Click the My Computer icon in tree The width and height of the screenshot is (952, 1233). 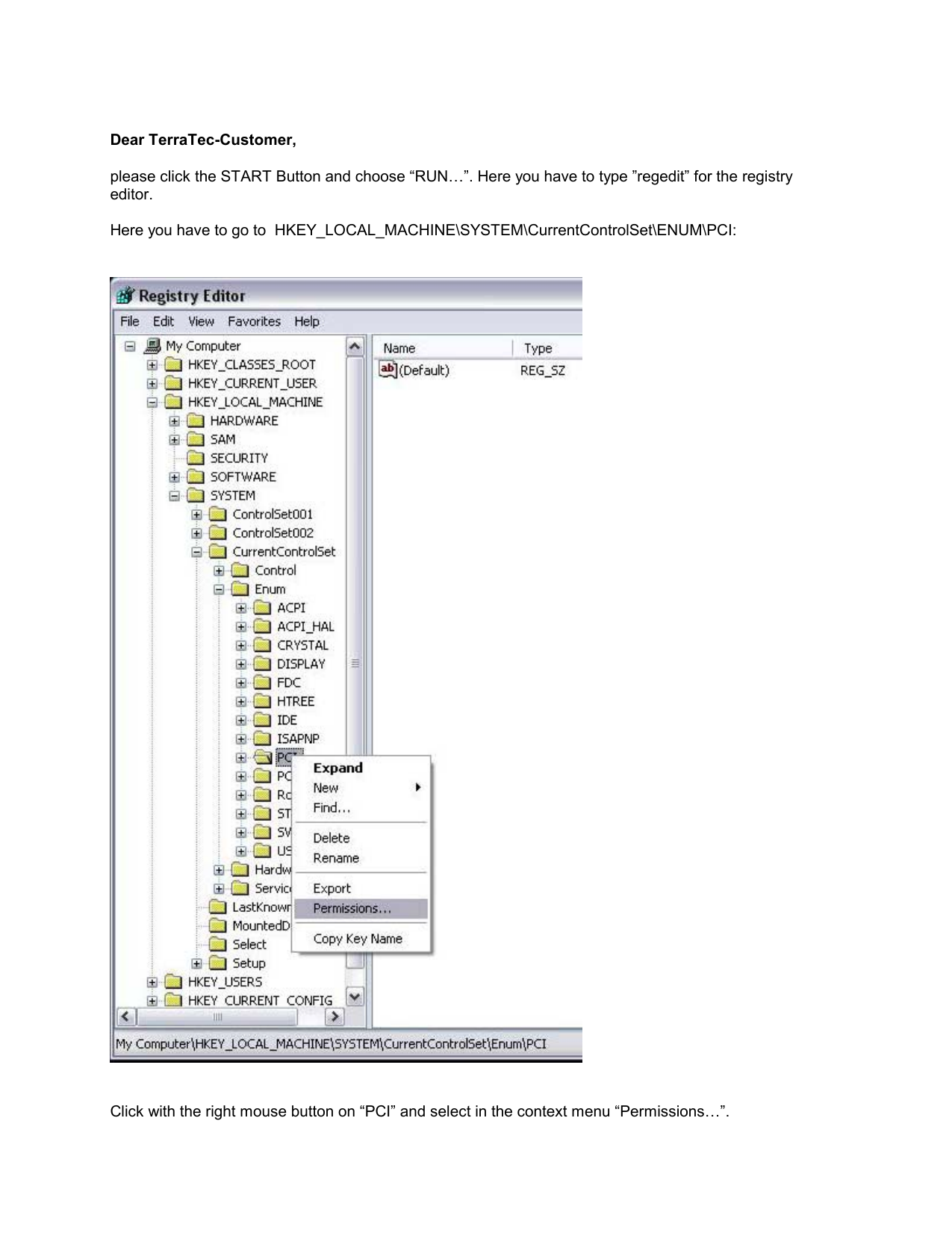point(152,346)
